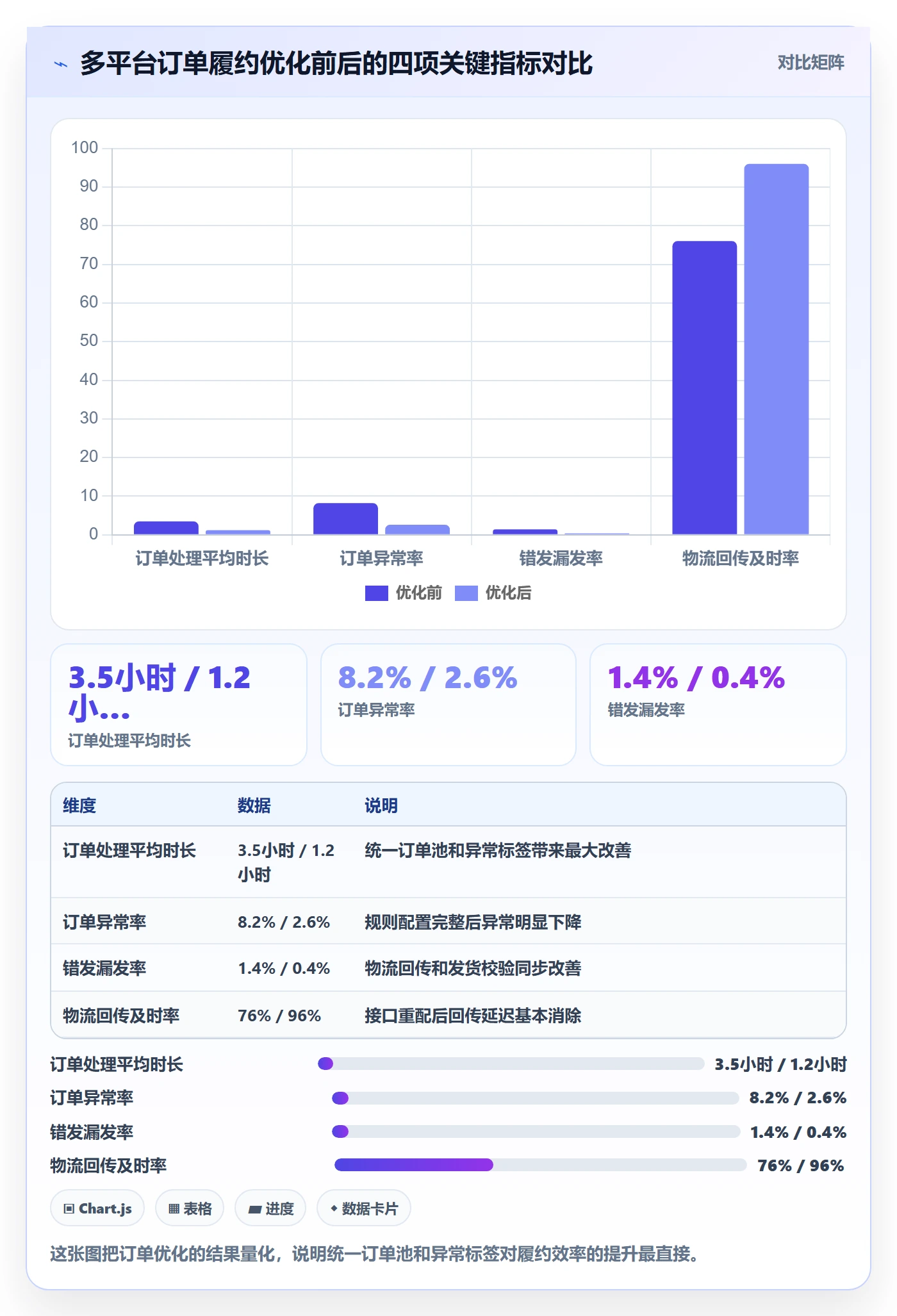
Task: Select cell 规则配置完整后异常明显下降
Action: tap(473, 922)
